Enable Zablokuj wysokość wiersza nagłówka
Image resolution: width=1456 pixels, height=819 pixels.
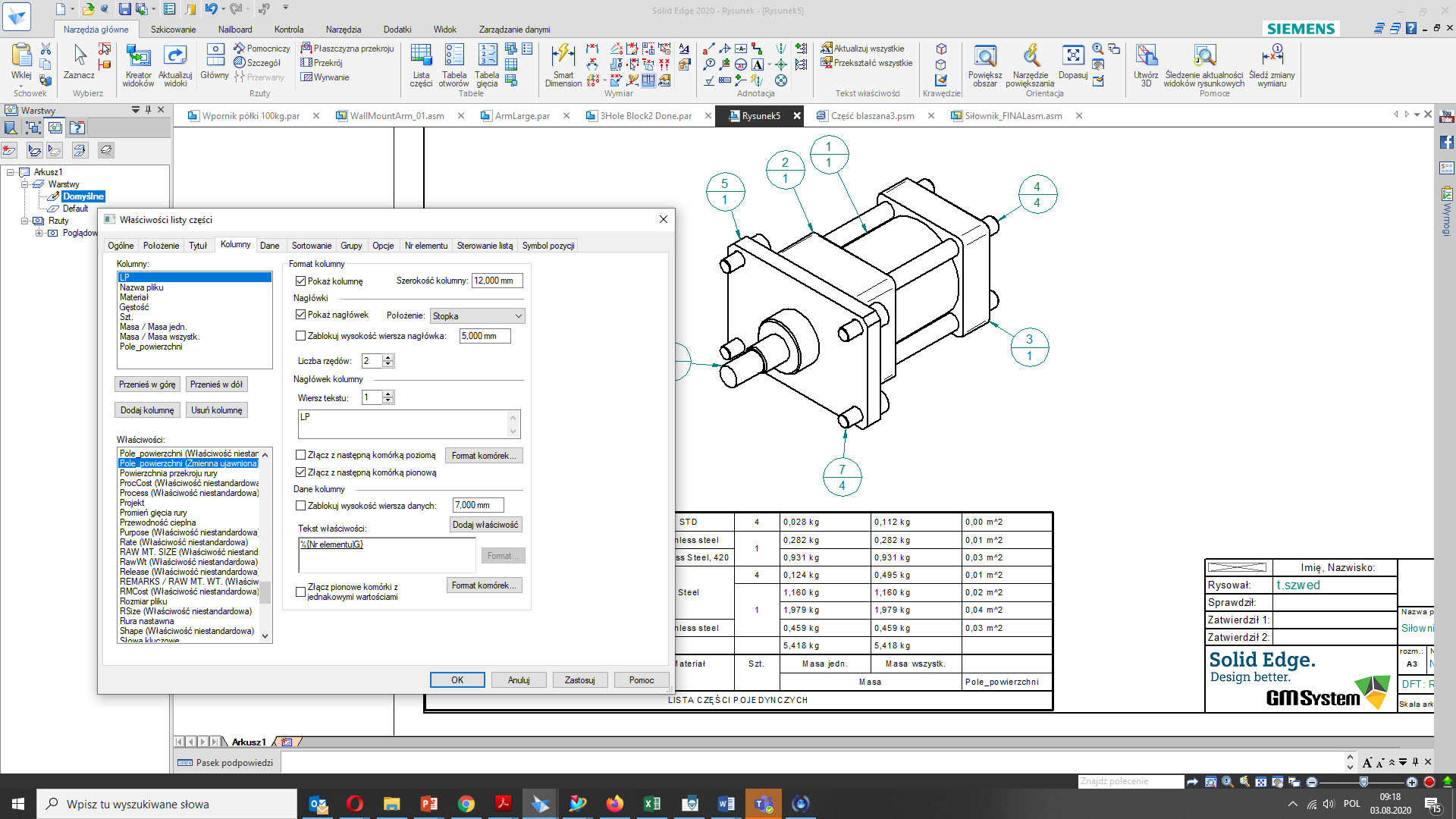tap(300, 336)
